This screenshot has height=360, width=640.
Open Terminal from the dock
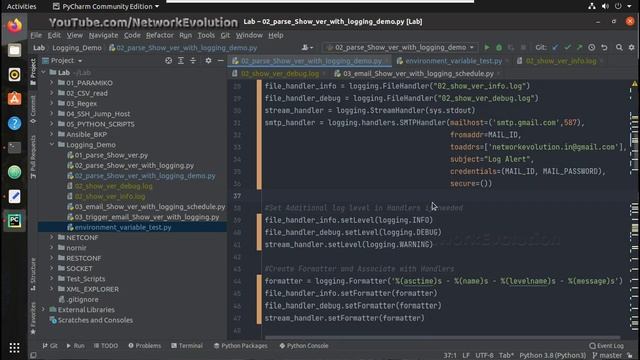coord(14,148)
